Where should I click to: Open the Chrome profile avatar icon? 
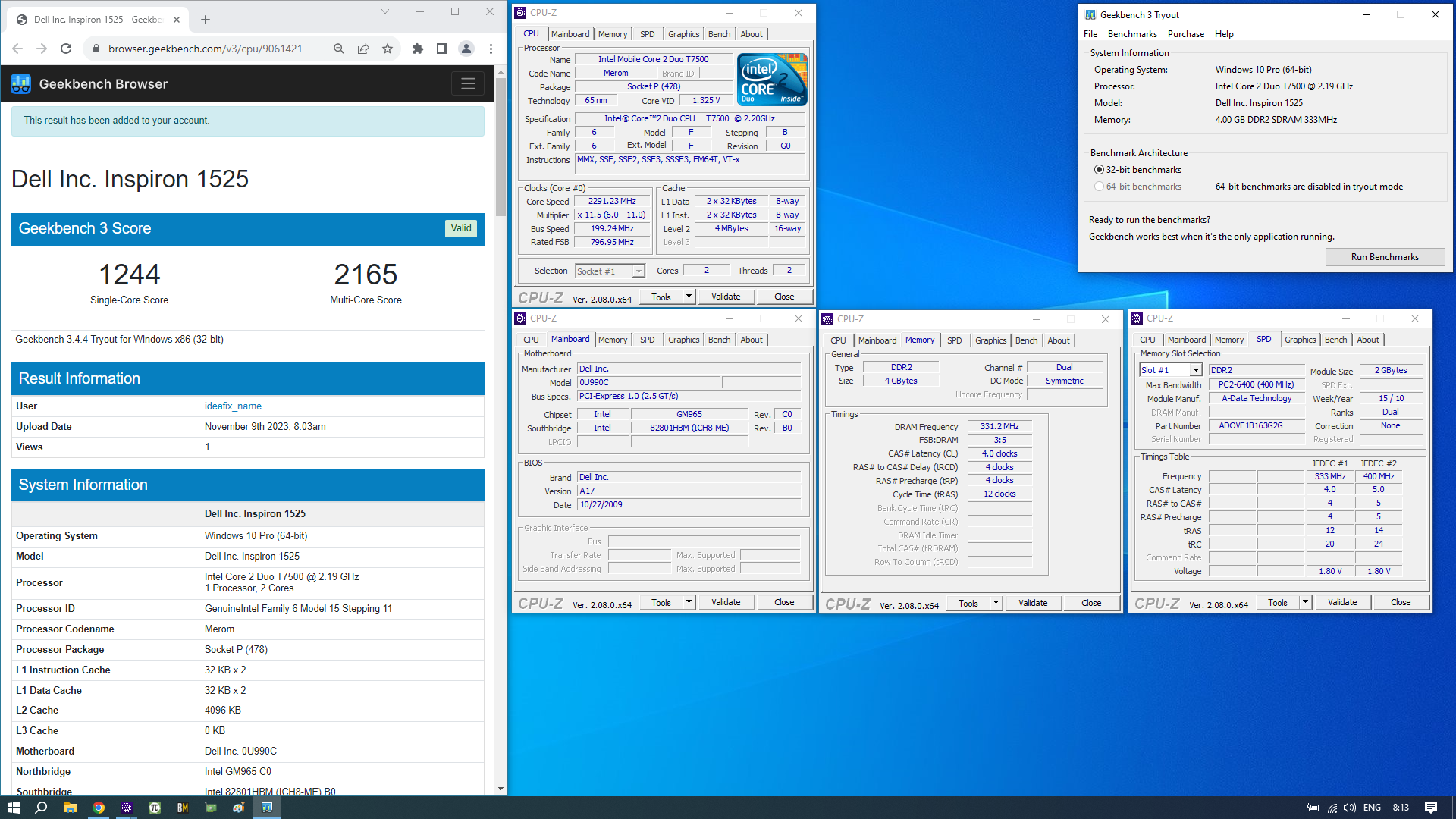466,49
